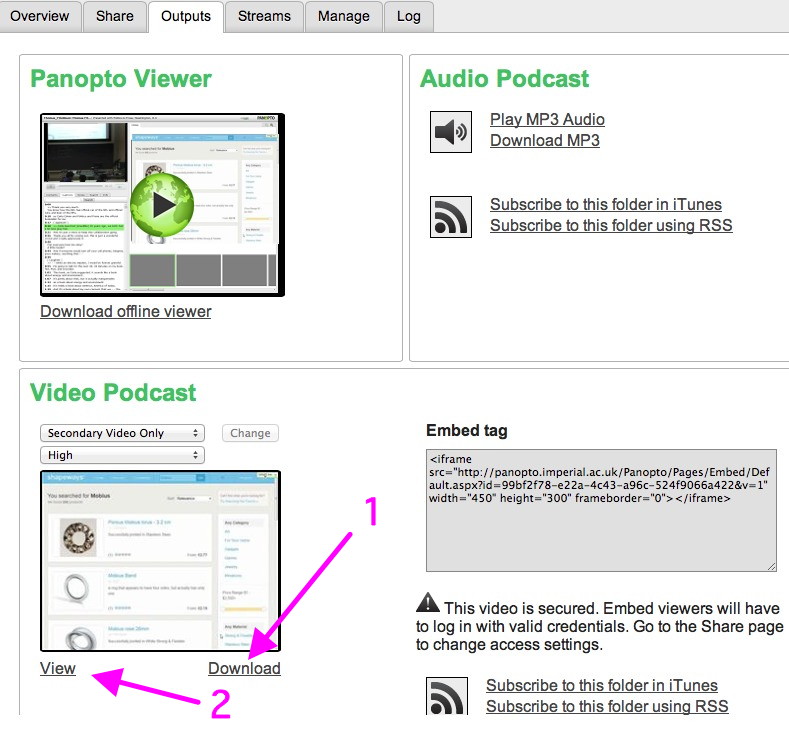Click the Download link under video podcast

245,668
